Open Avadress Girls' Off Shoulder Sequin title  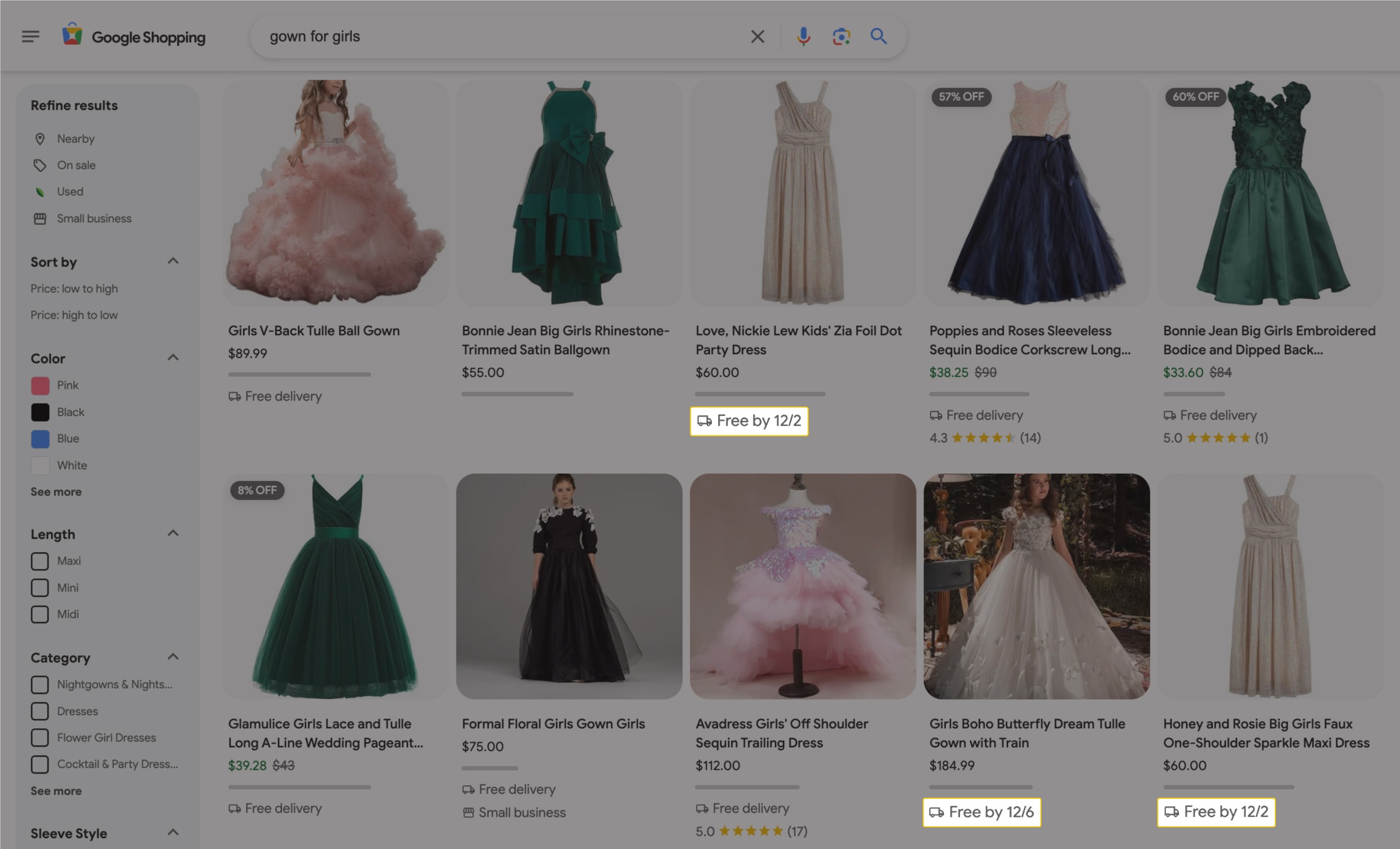click(x=782, y=733)
